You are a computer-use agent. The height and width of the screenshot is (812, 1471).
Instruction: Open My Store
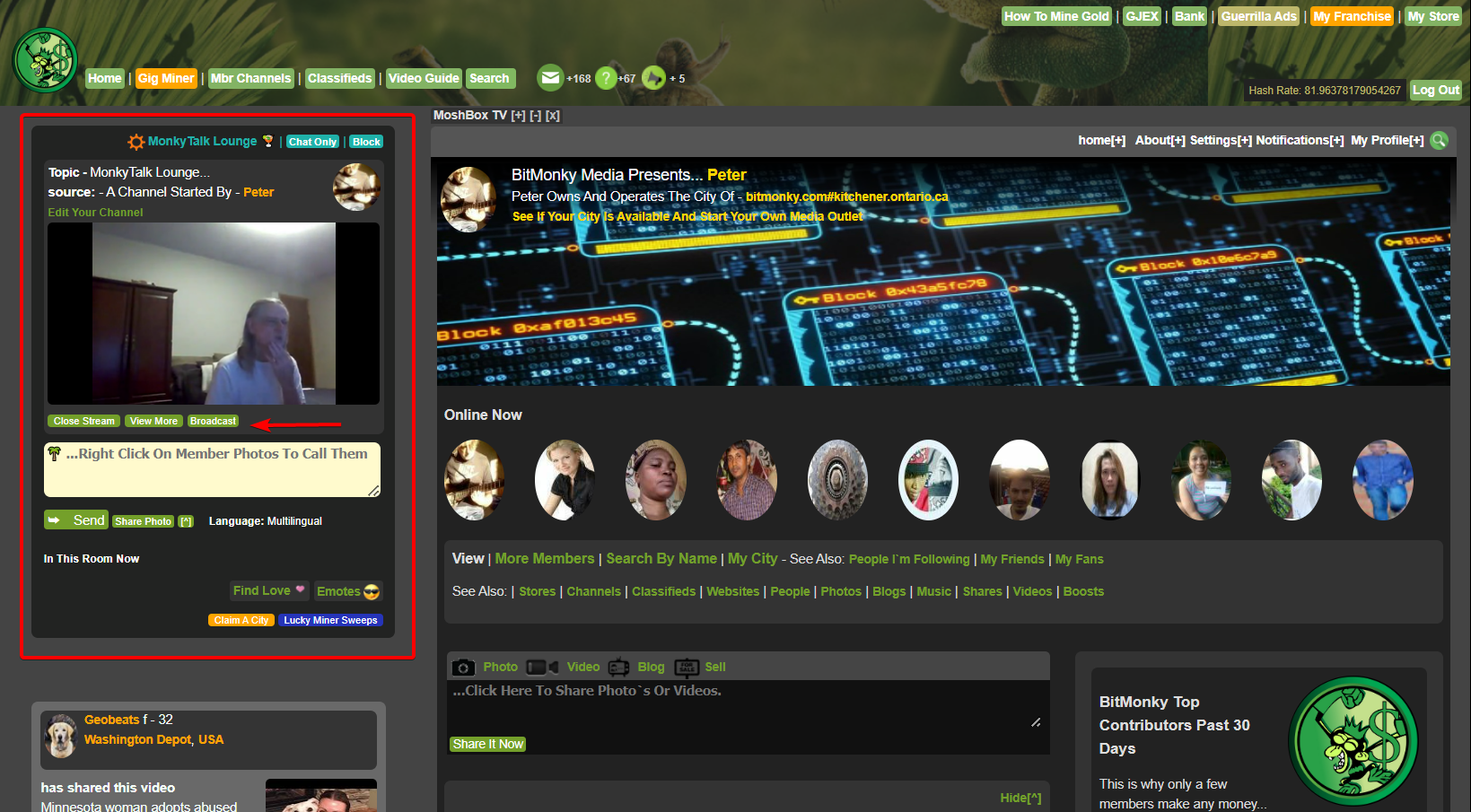pyautogui.click(x=1433, y=16)
